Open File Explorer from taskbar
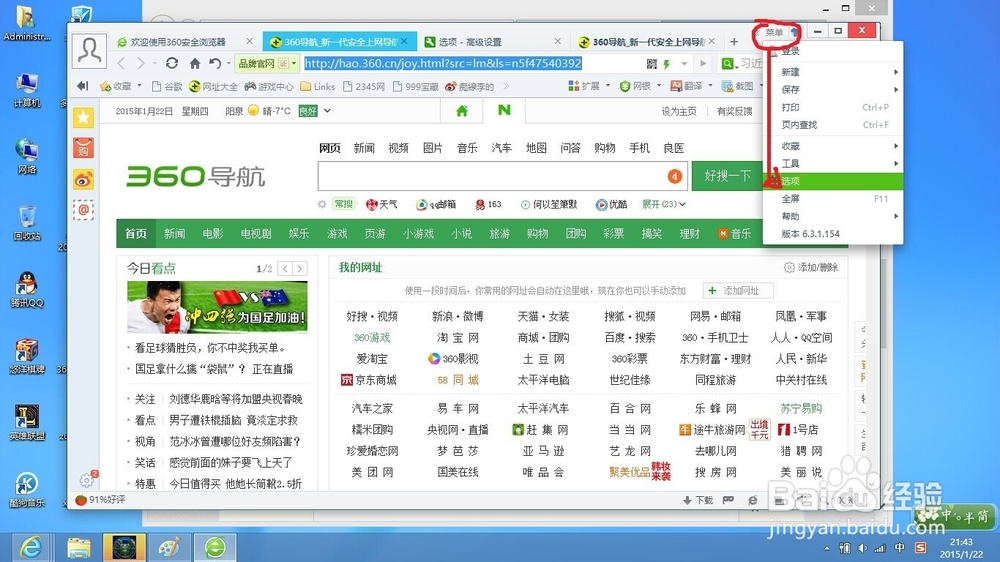This screenshot has width=1000, height=562. 79,547
